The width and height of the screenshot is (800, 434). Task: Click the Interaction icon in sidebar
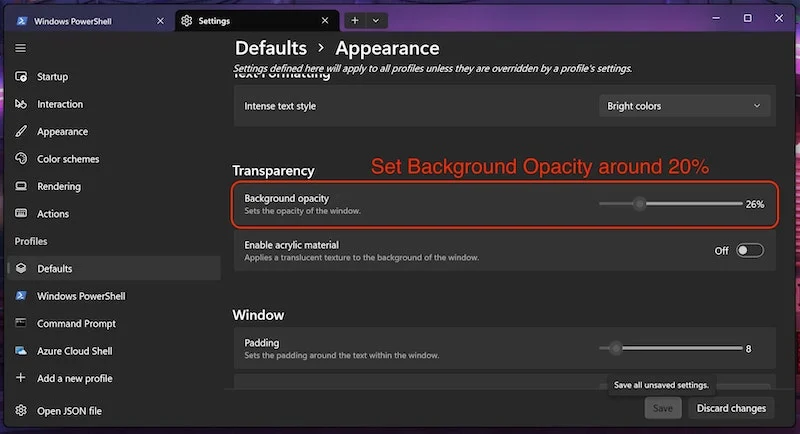tap(21, 104)
